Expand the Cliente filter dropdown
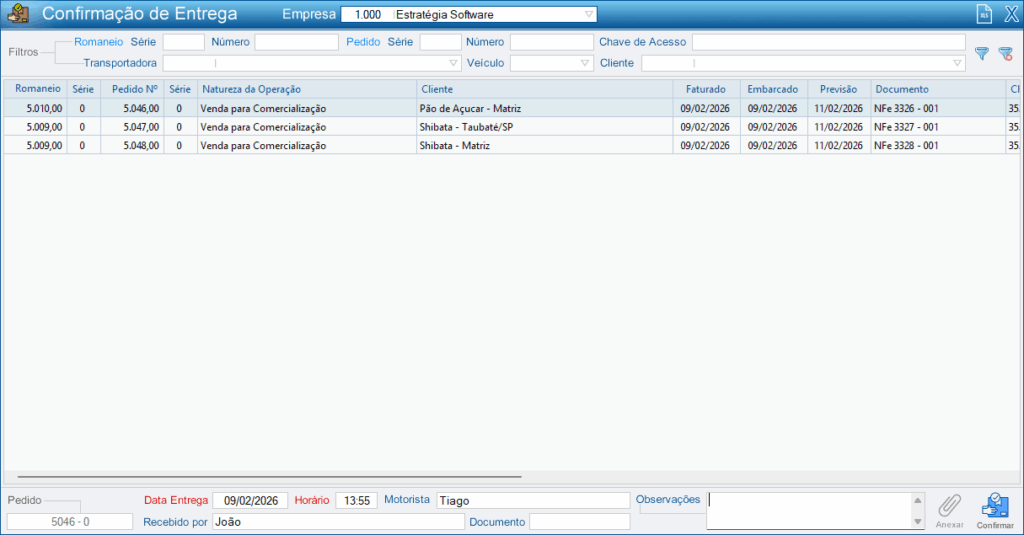Screen dimensions: 1024x535 [x=957, y=63]
